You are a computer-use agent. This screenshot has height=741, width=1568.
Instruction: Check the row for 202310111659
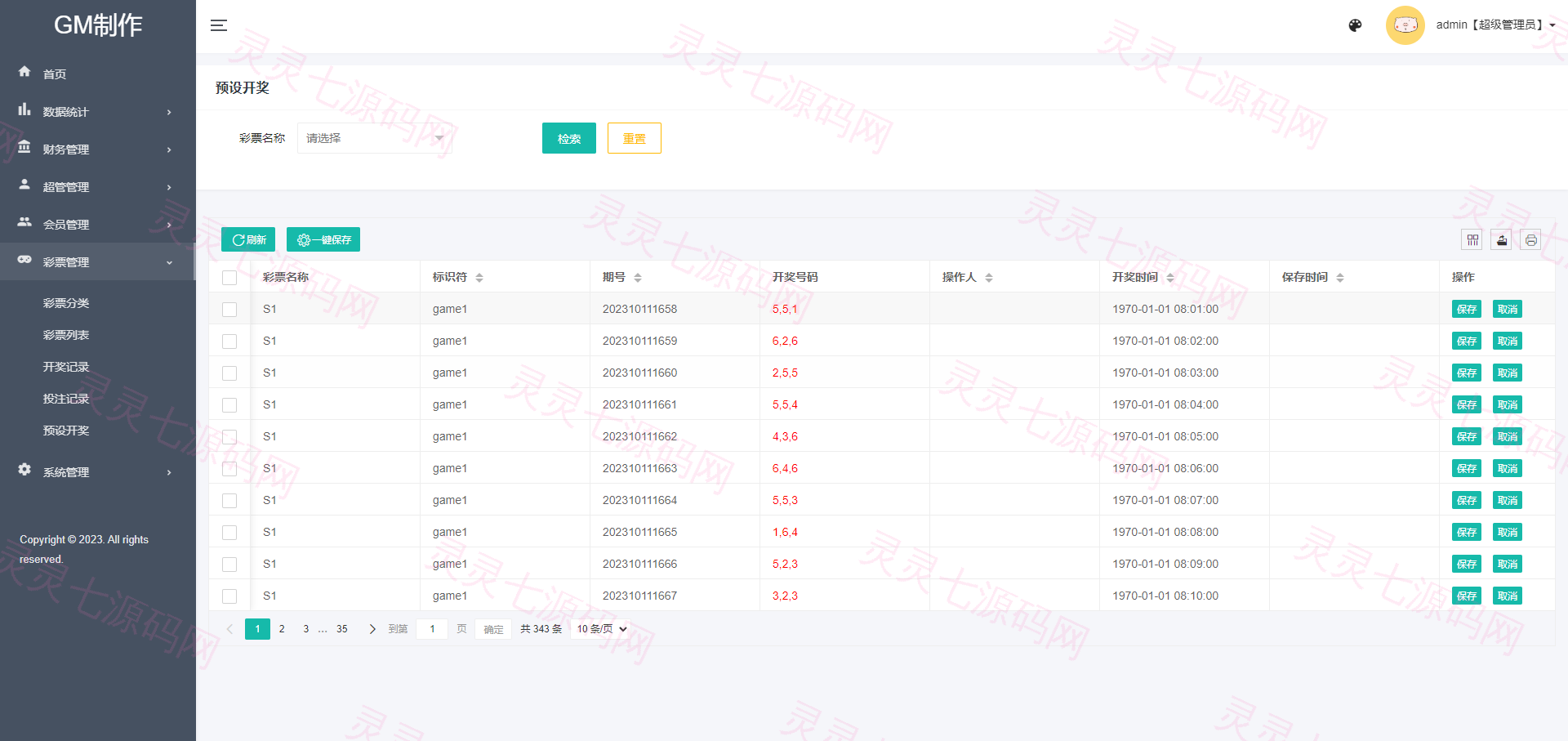pyautogui.click(x=229, y=341)
